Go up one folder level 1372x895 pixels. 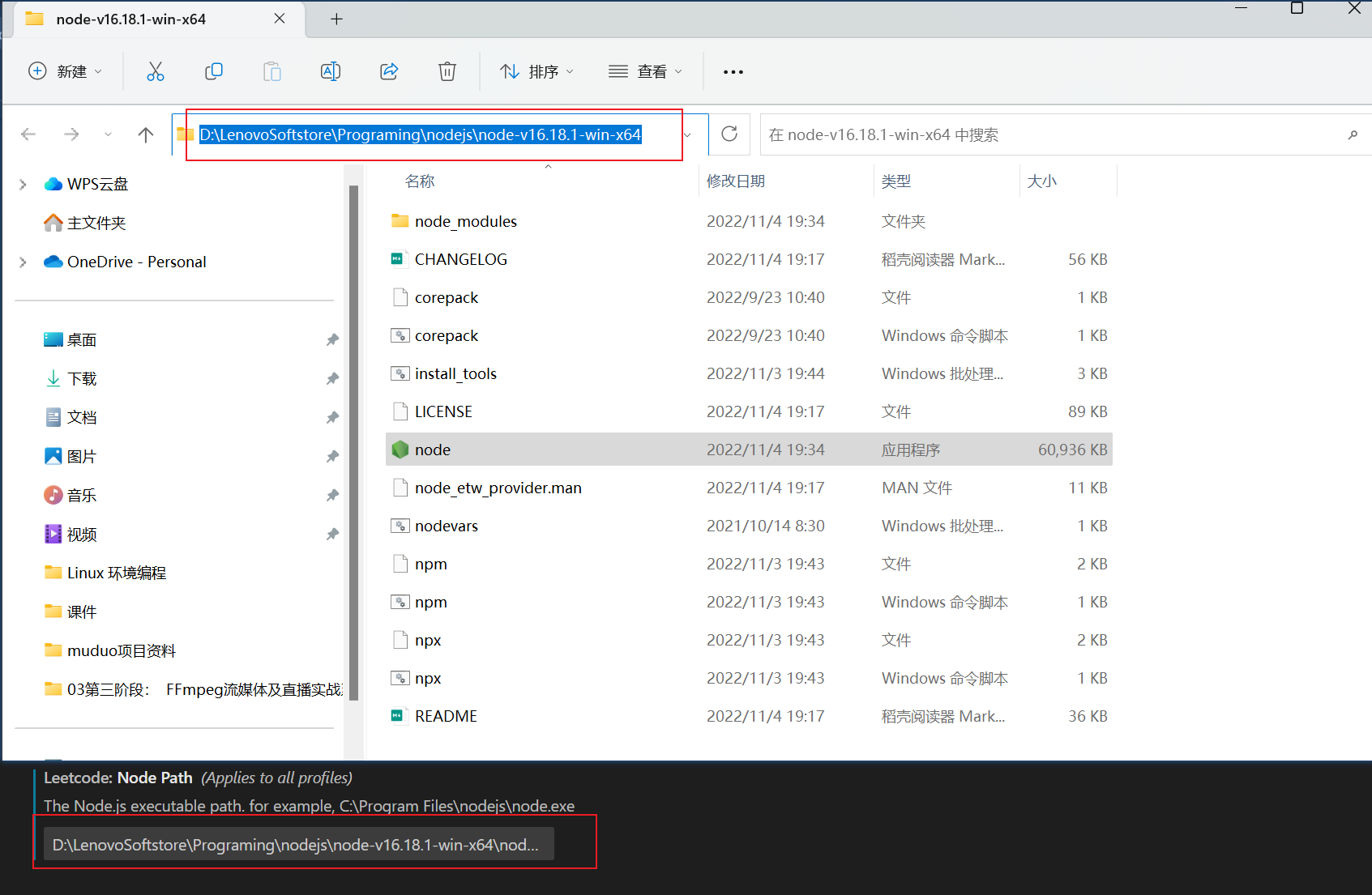point(146,134)
